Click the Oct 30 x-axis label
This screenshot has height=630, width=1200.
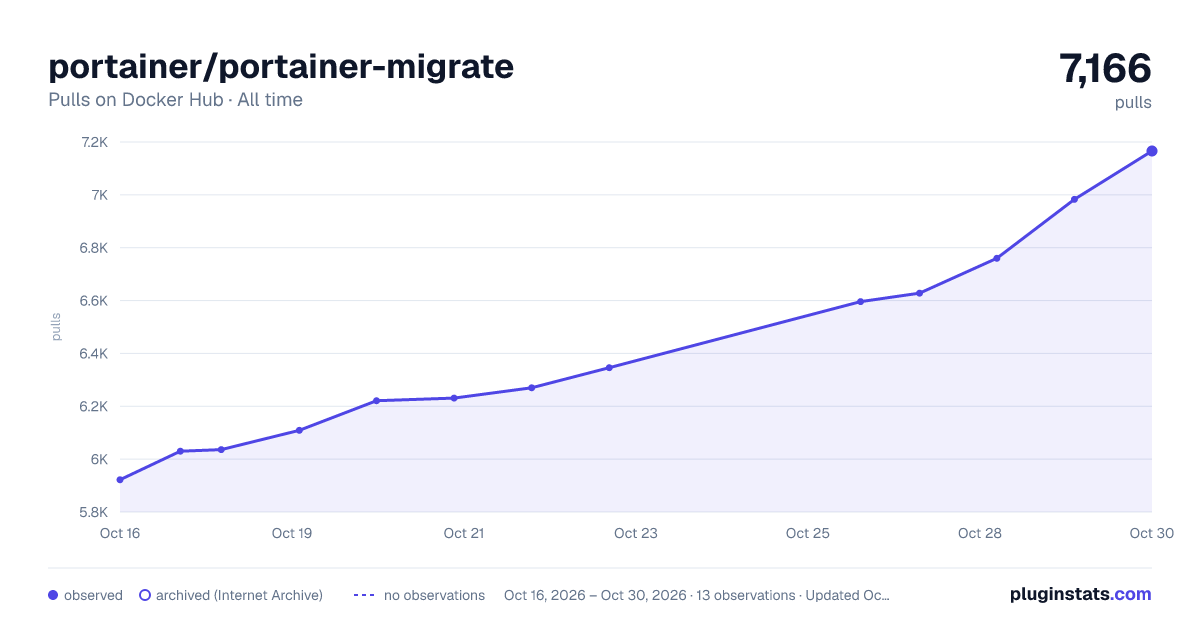pyautogui.click(x=1151, y=533)
